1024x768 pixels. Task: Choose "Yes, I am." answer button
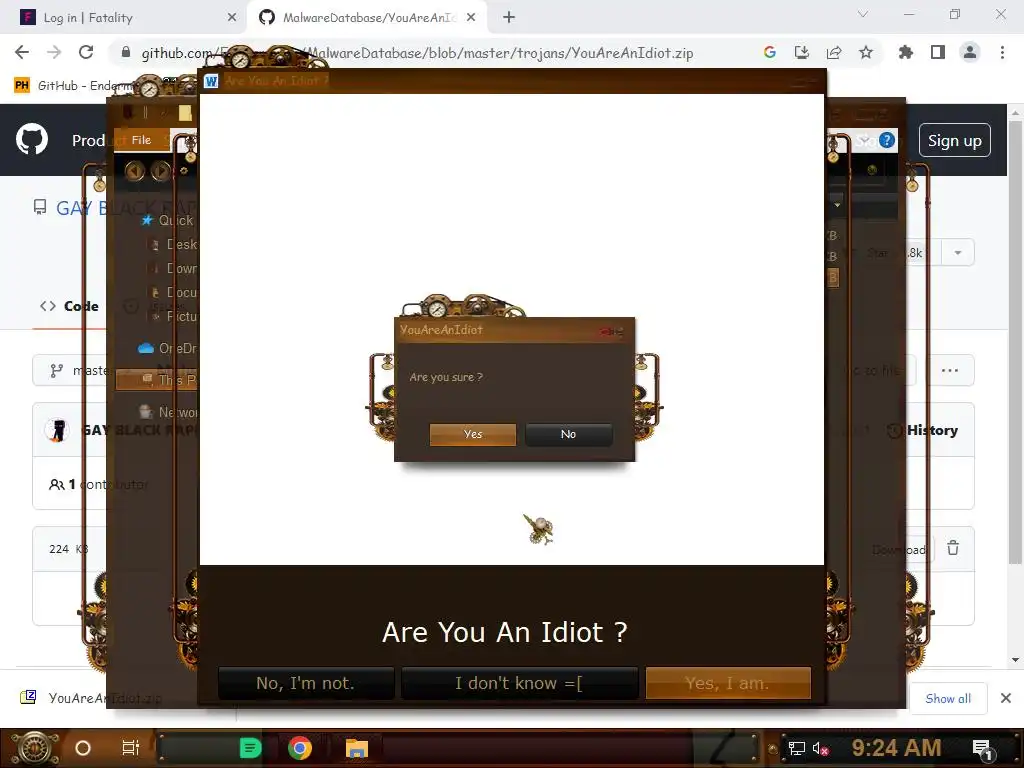pos(728,683)
